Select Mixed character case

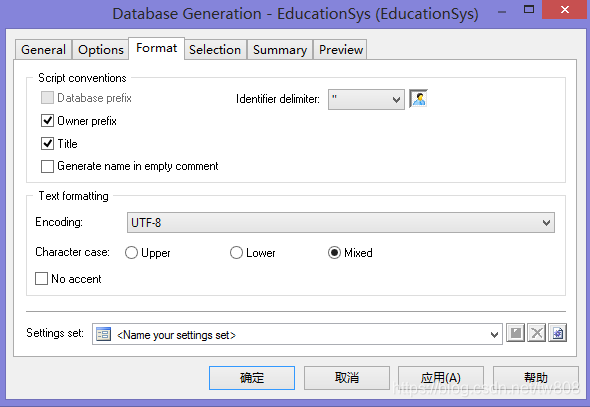point(334,252)
